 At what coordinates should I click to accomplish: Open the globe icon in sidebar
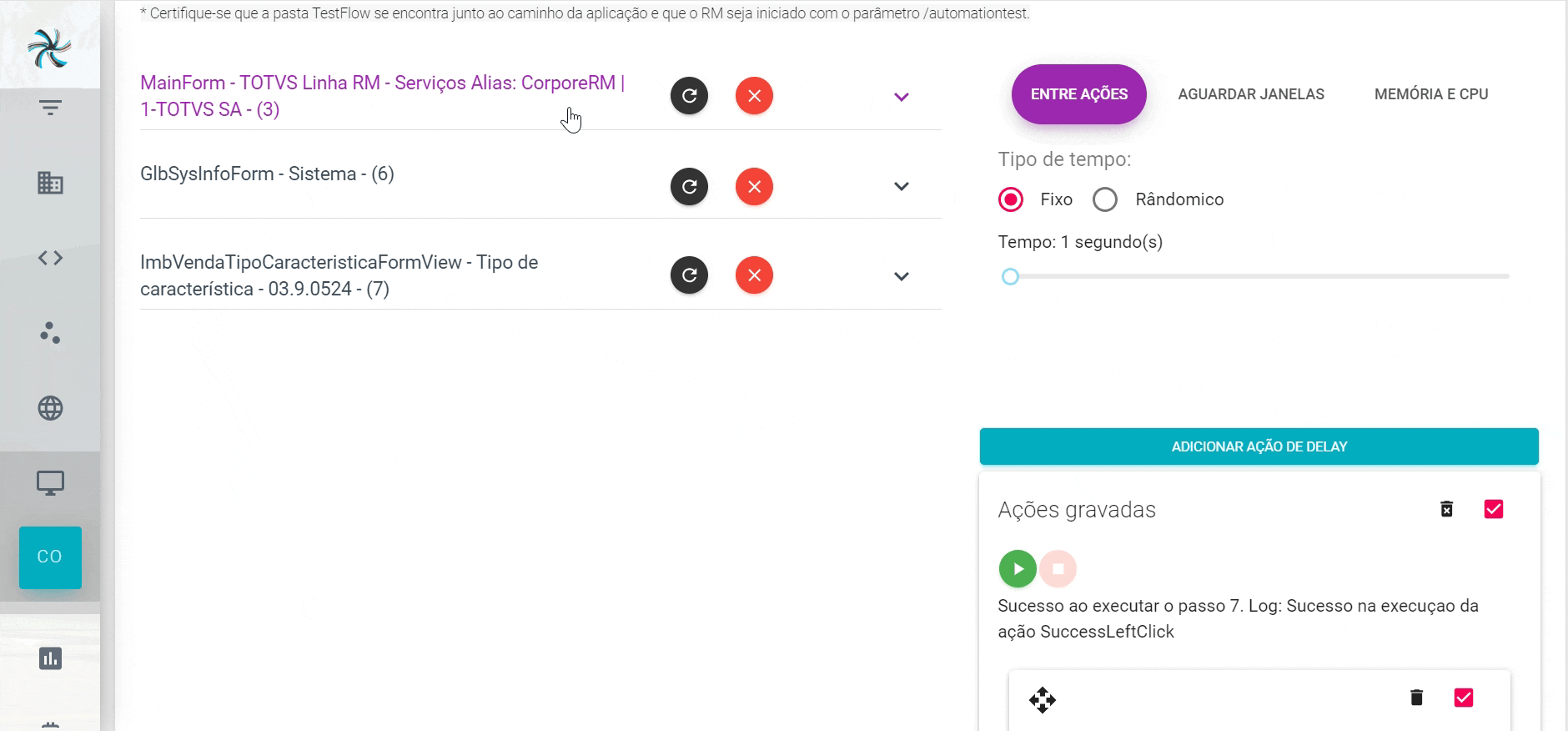pyautogui.click(x=50, y=408)
